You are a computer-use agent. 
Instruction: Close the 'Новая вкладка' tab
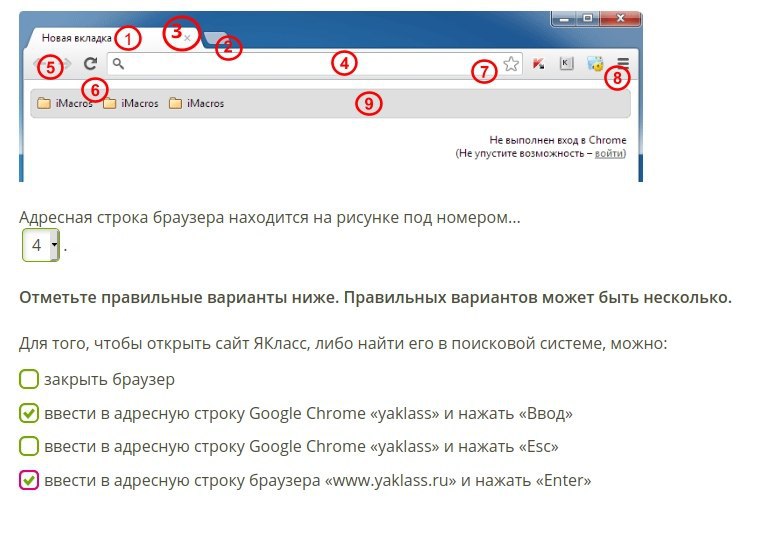click(187, 38)
